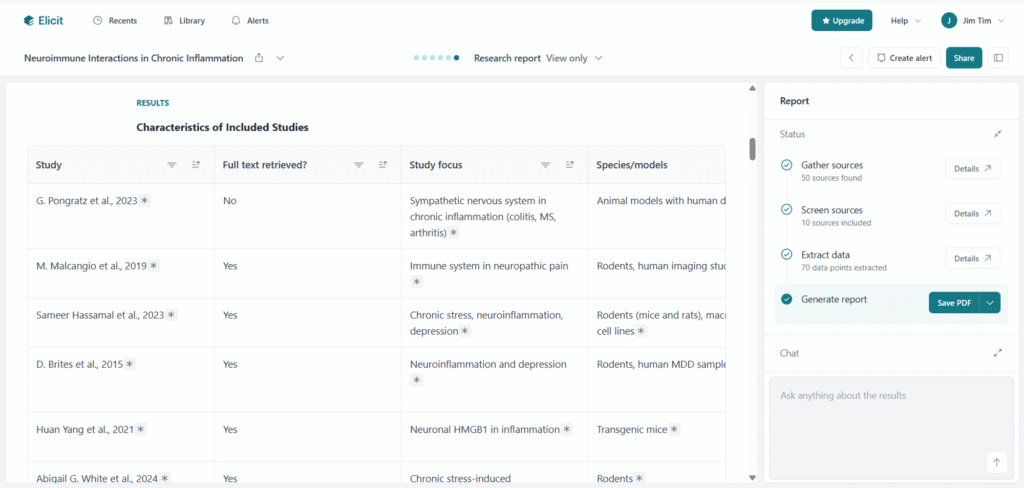Expand the Save PDF options arrow

[990, 303]
